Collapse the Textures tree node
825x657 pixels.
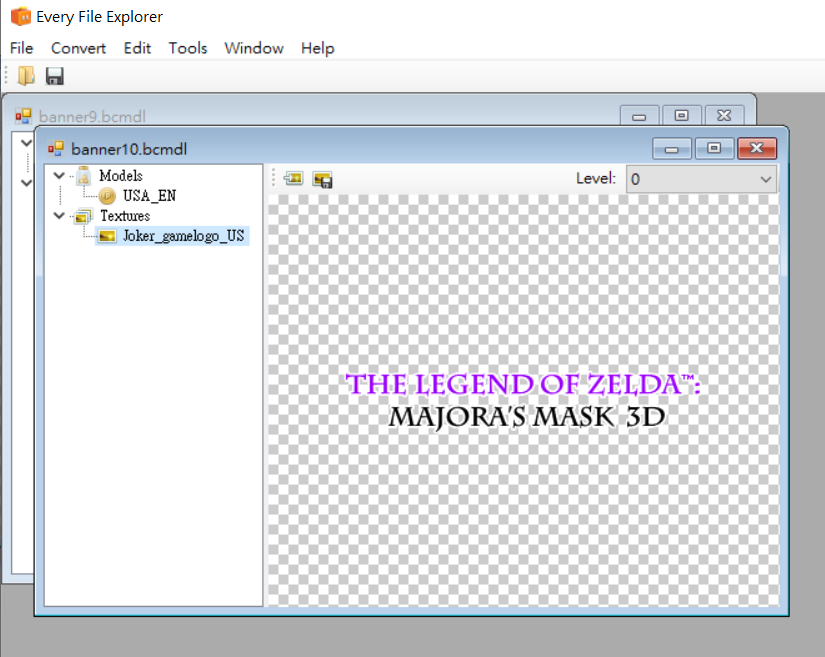[59, 215]
